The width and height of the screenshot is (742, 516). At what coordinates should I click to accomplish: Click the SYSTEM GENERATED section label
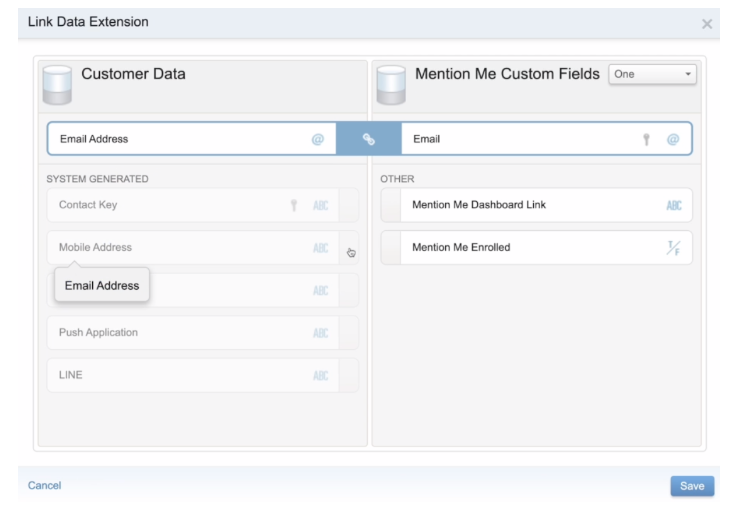click(x=97, y=179)
